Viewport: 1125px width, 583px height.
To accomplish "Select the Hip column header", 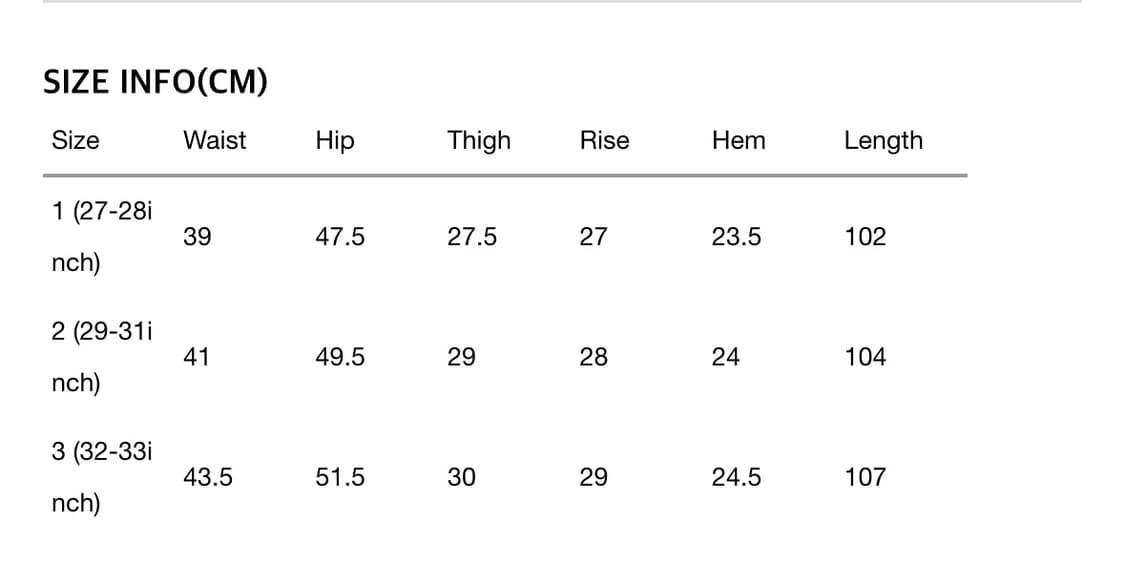I will (335, 141).
